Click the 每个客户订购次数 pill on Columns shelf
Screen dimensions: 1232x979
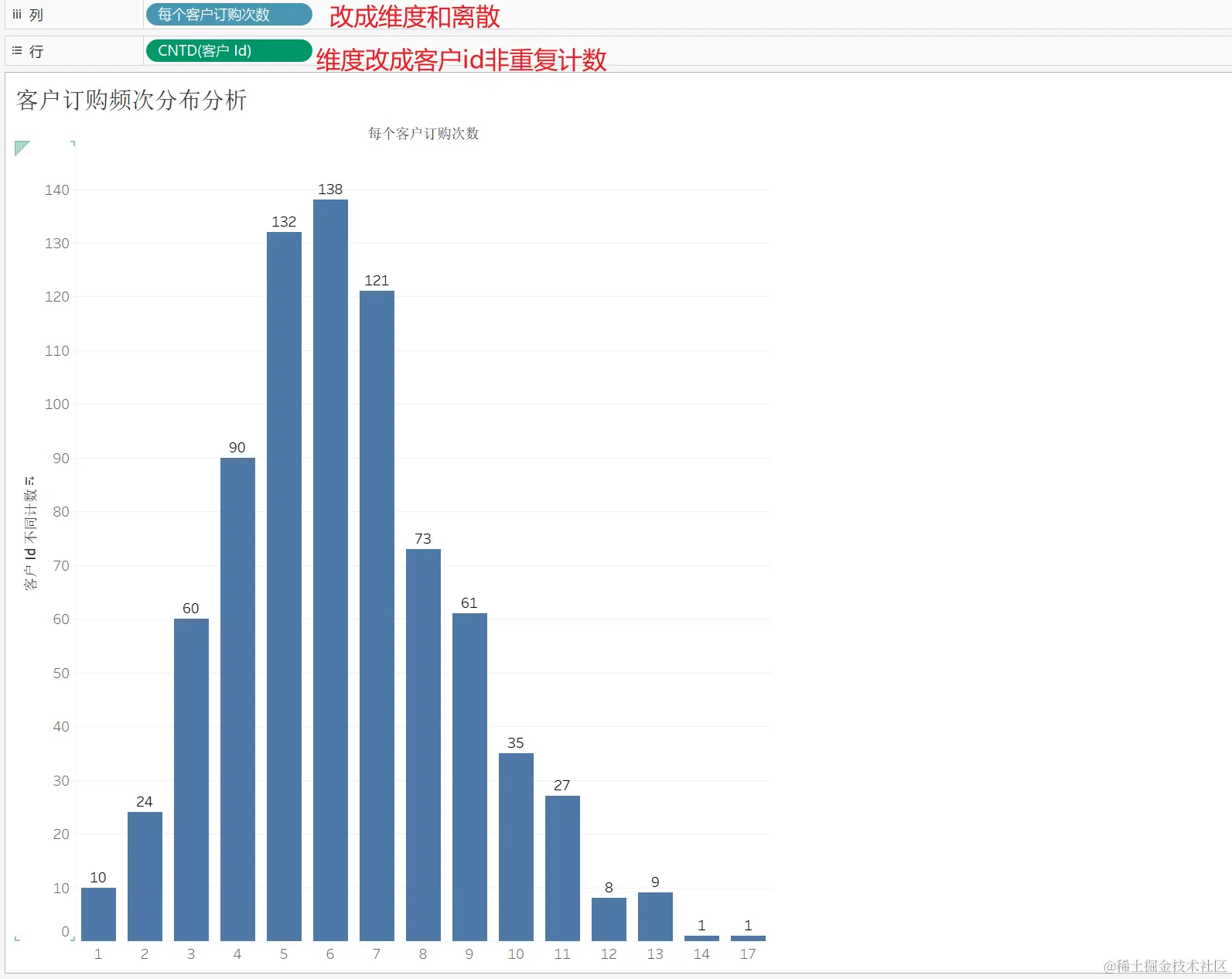229,15
